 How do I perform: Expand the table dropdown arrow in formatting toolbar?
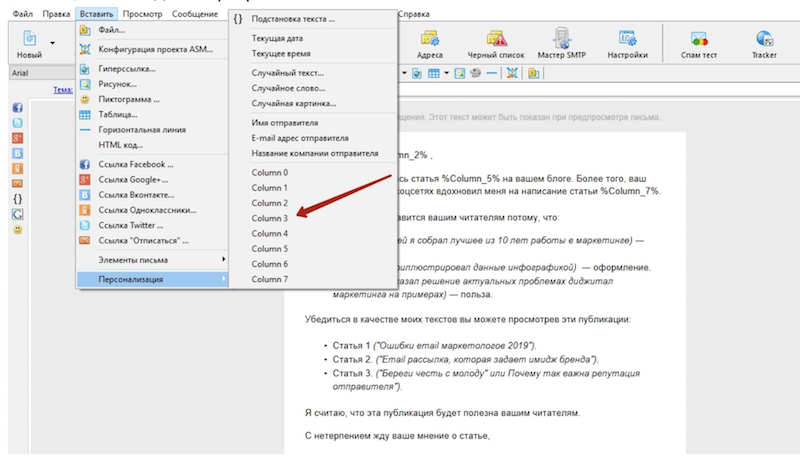coord(446,73)
